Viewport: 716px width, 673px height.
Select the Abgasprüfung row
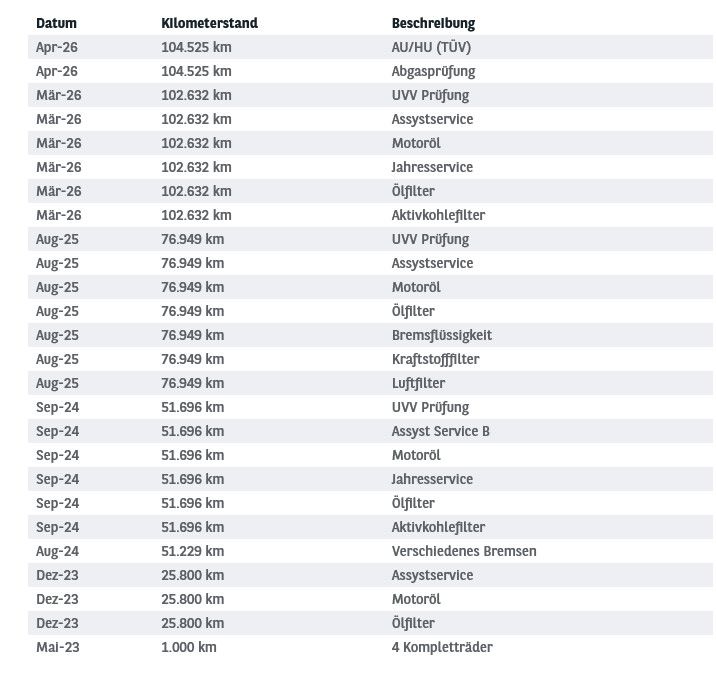(x=370, y=71)
